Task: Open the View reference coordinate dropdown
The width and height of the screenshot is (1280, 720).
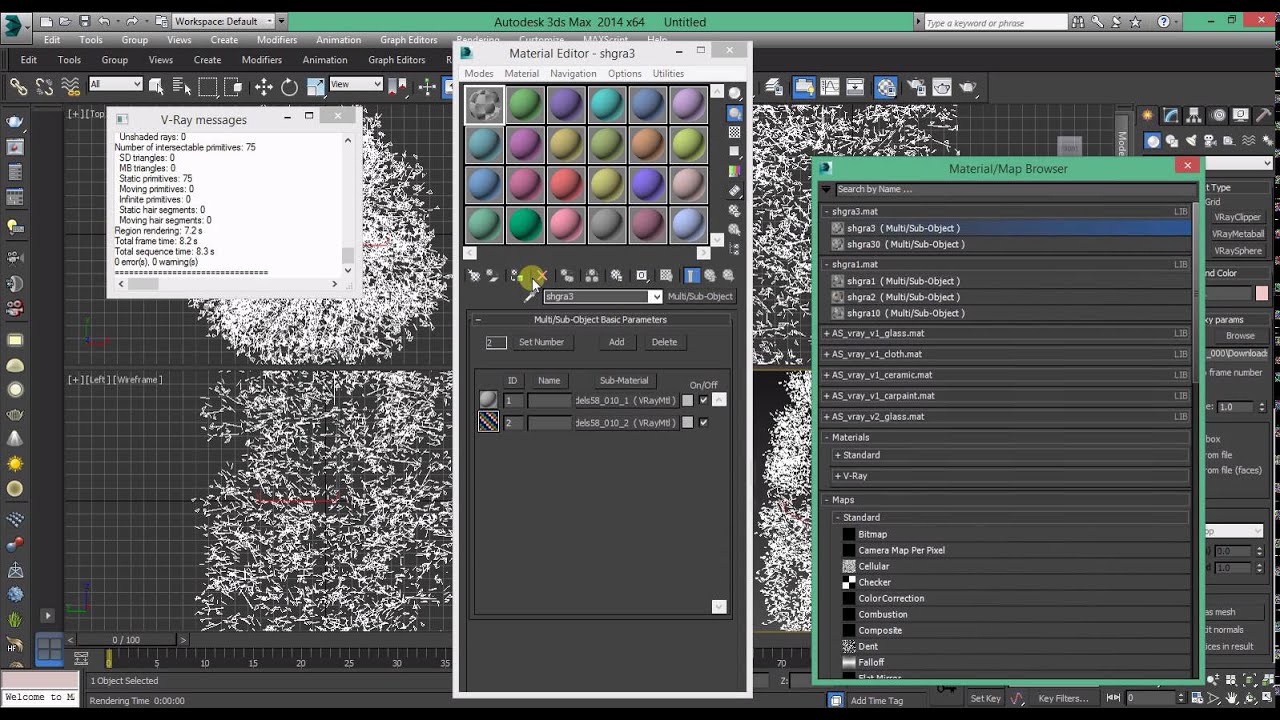Action: click(x=355, y=85)
